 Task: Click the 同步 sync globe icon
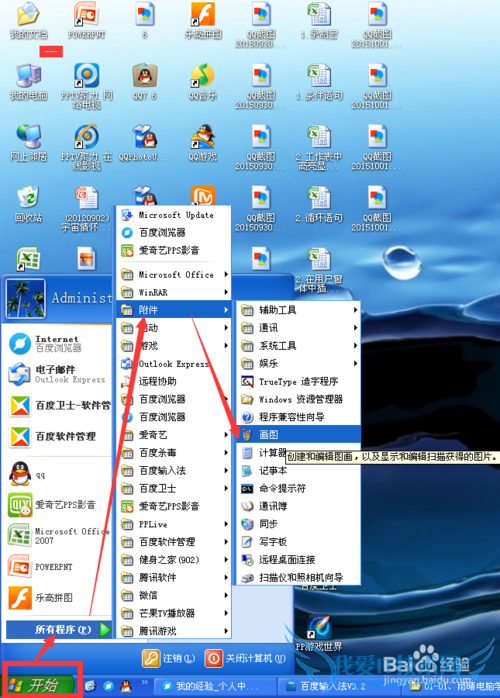[x=247, y=524]
